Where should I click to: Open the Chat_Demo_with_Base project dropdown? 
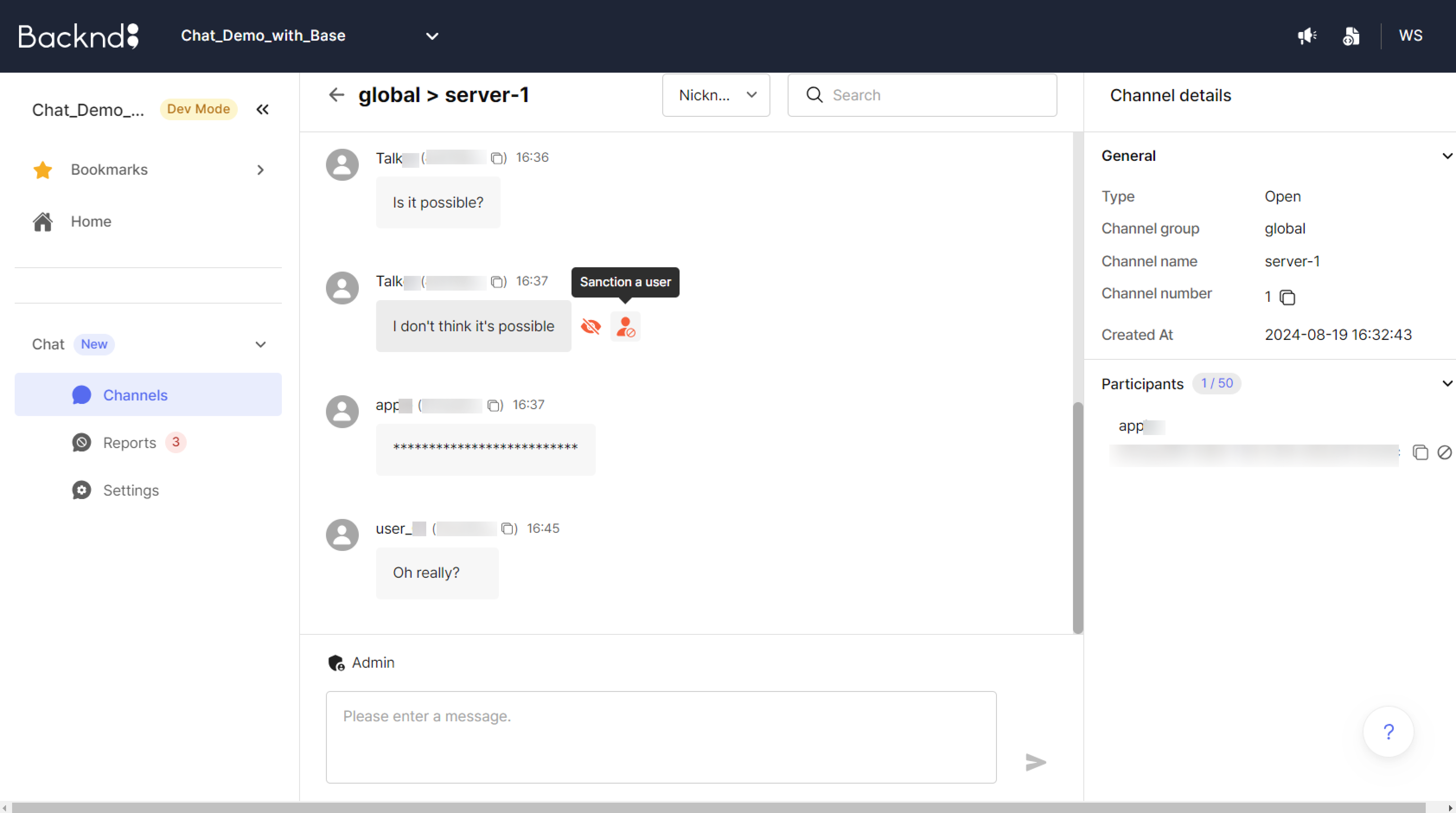(310, 36)
